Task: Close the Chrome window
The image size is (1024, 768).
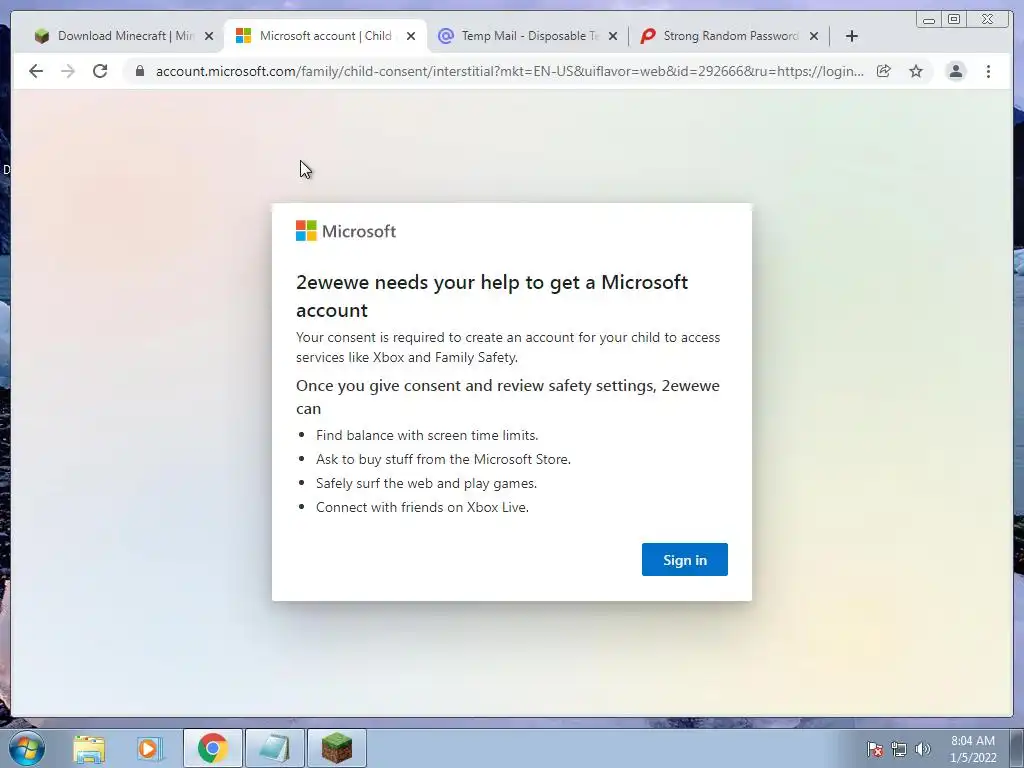Action: pos(988,20)
